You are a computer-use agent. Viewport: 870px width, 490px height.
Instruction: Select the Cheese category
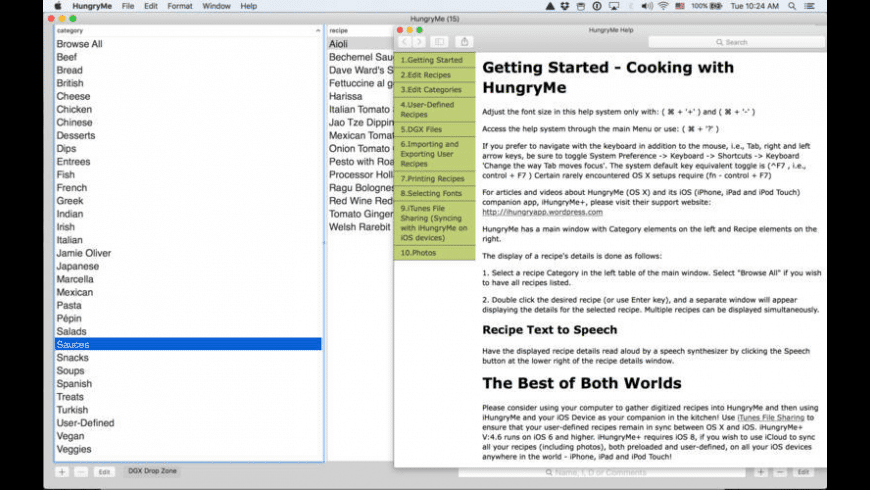coord(188,97)
